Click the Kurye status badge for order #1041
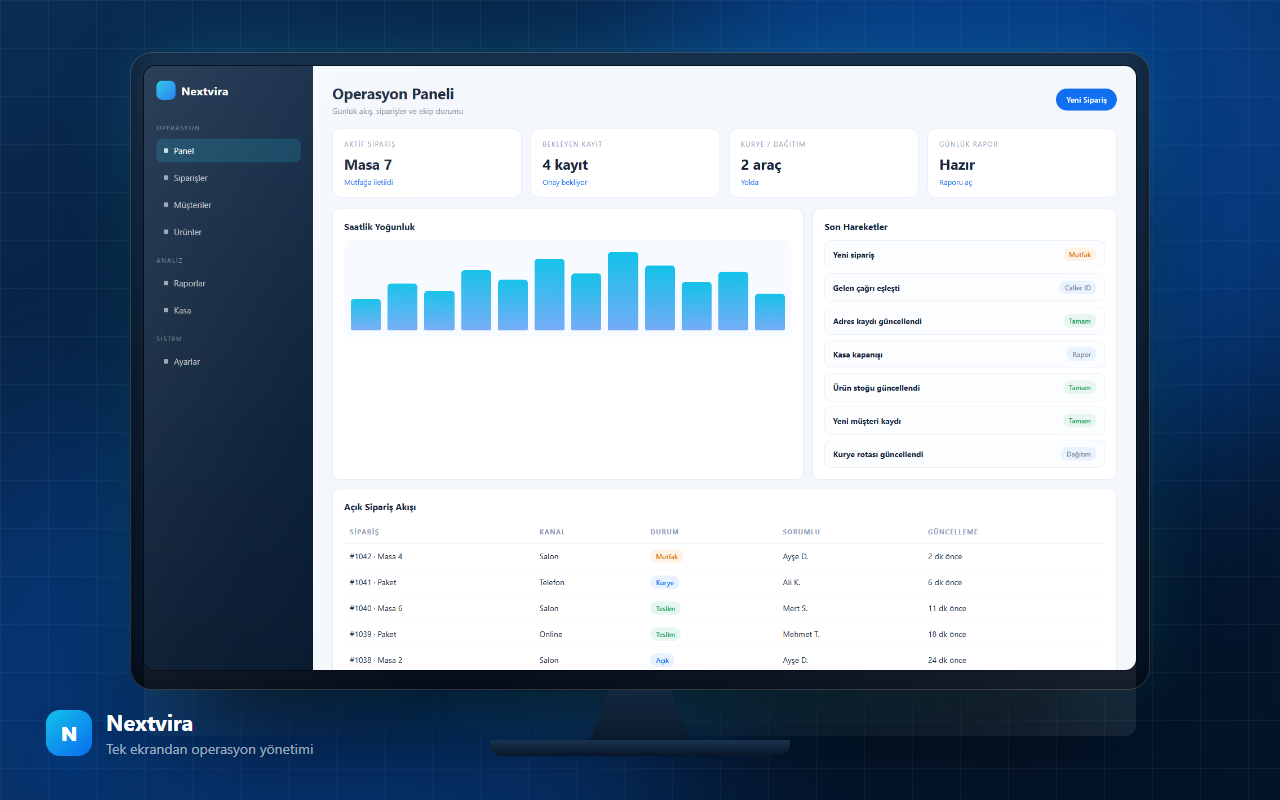 [665, 582]
